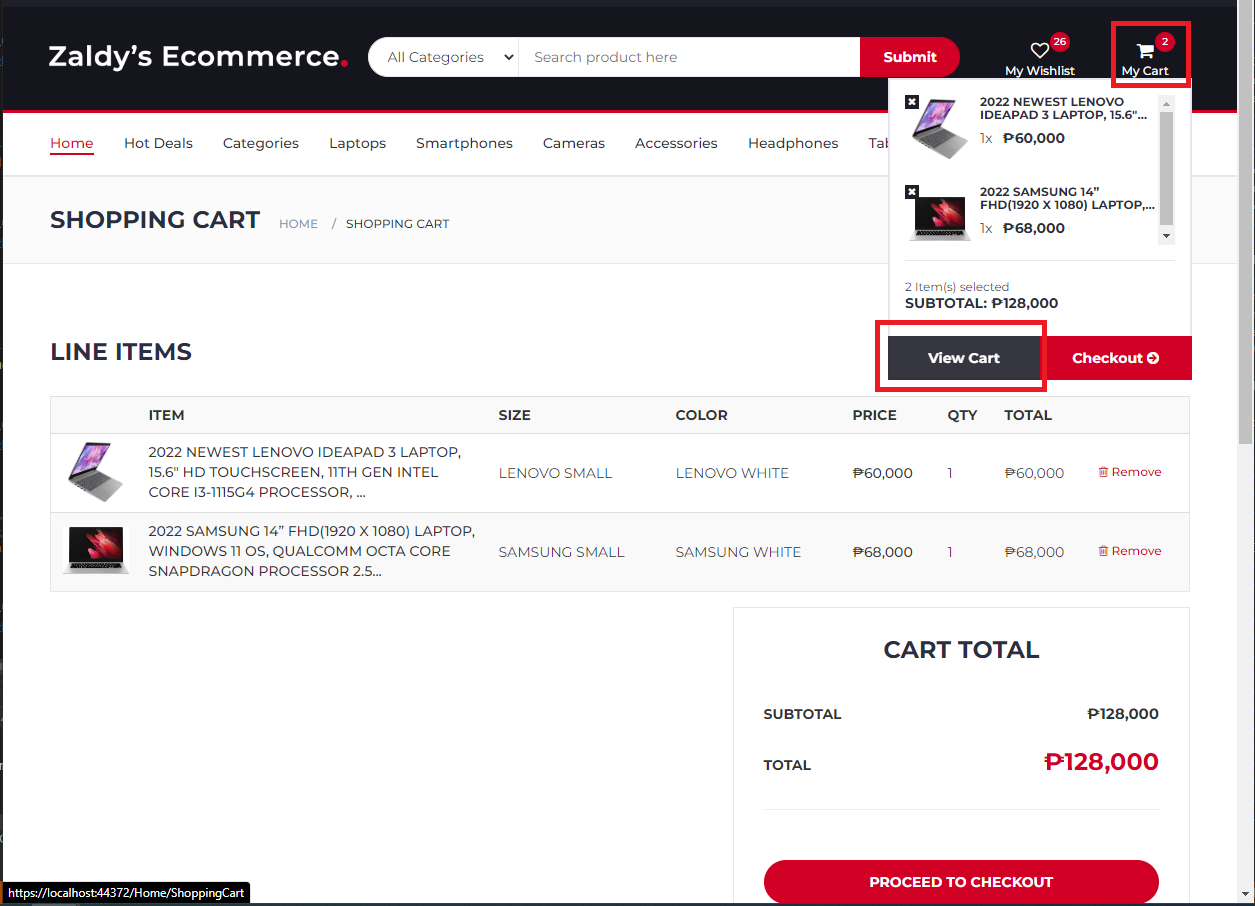Click Remove on the Samsung laptop row
This screenshot has height=906, width=1255.
1137,550
